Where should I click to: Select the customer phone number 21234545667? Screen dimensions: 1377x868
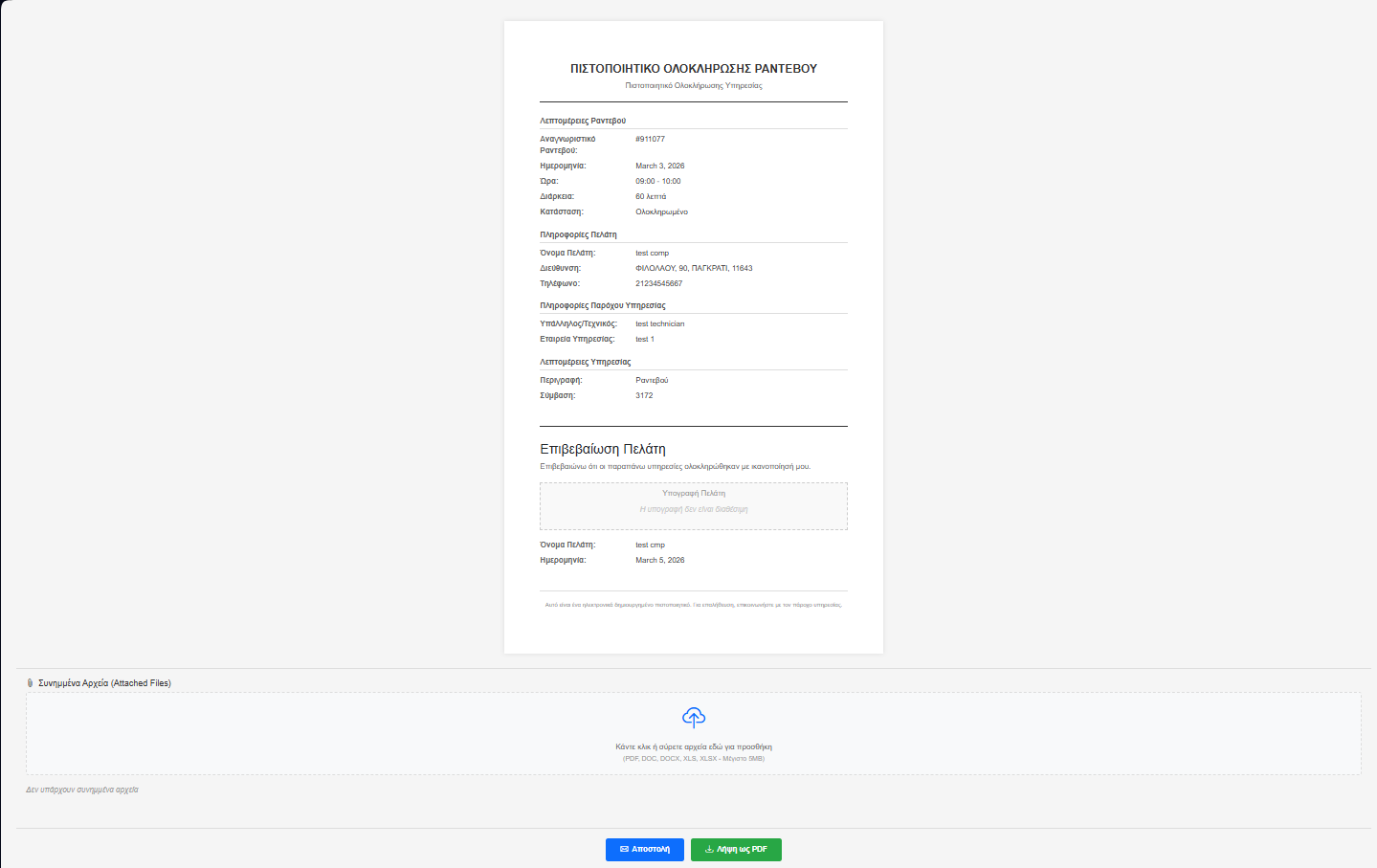point(658,283)
